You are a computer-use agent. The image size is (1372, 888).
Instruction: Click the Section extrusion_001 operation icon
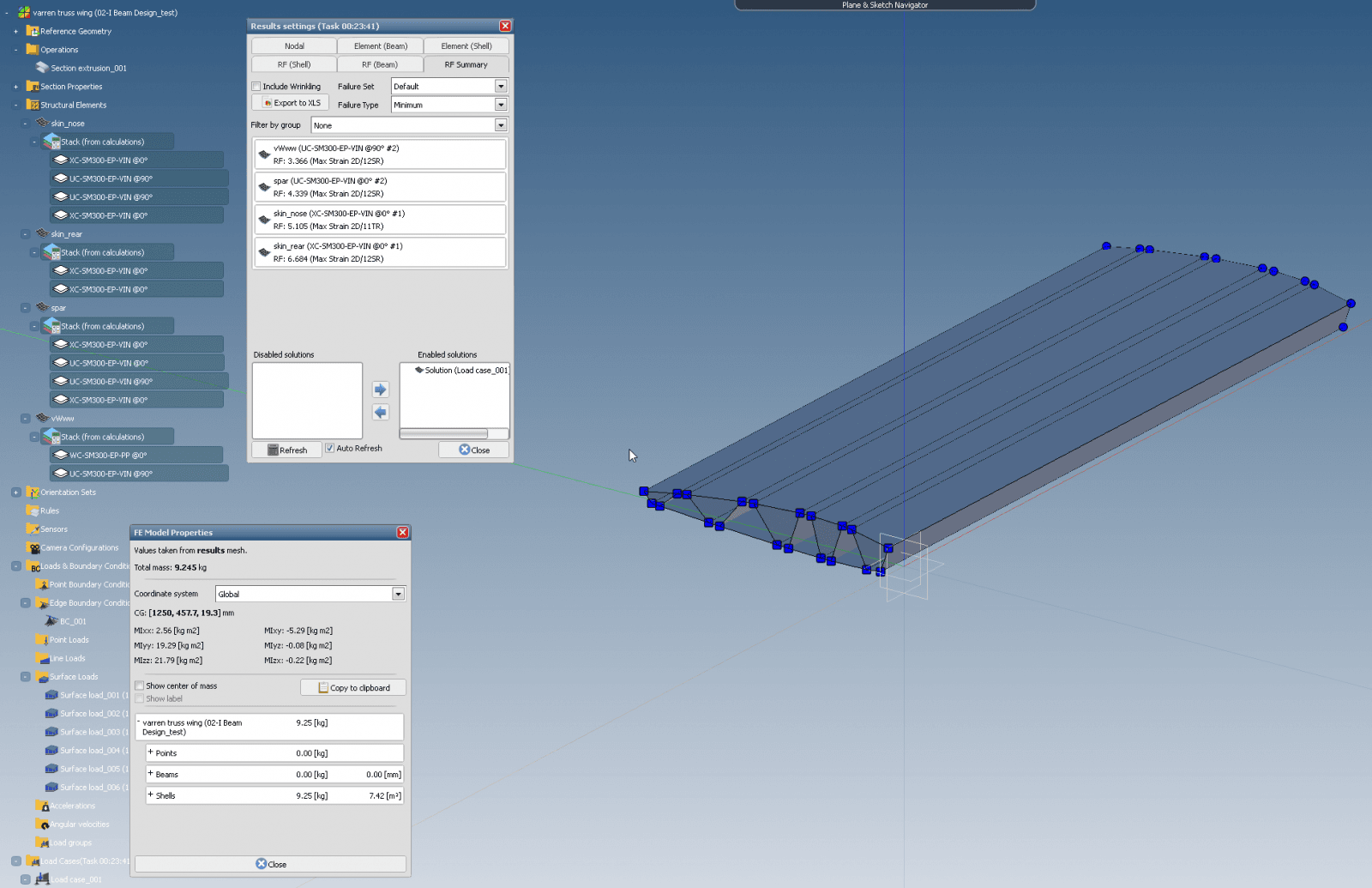pos(42,67)
